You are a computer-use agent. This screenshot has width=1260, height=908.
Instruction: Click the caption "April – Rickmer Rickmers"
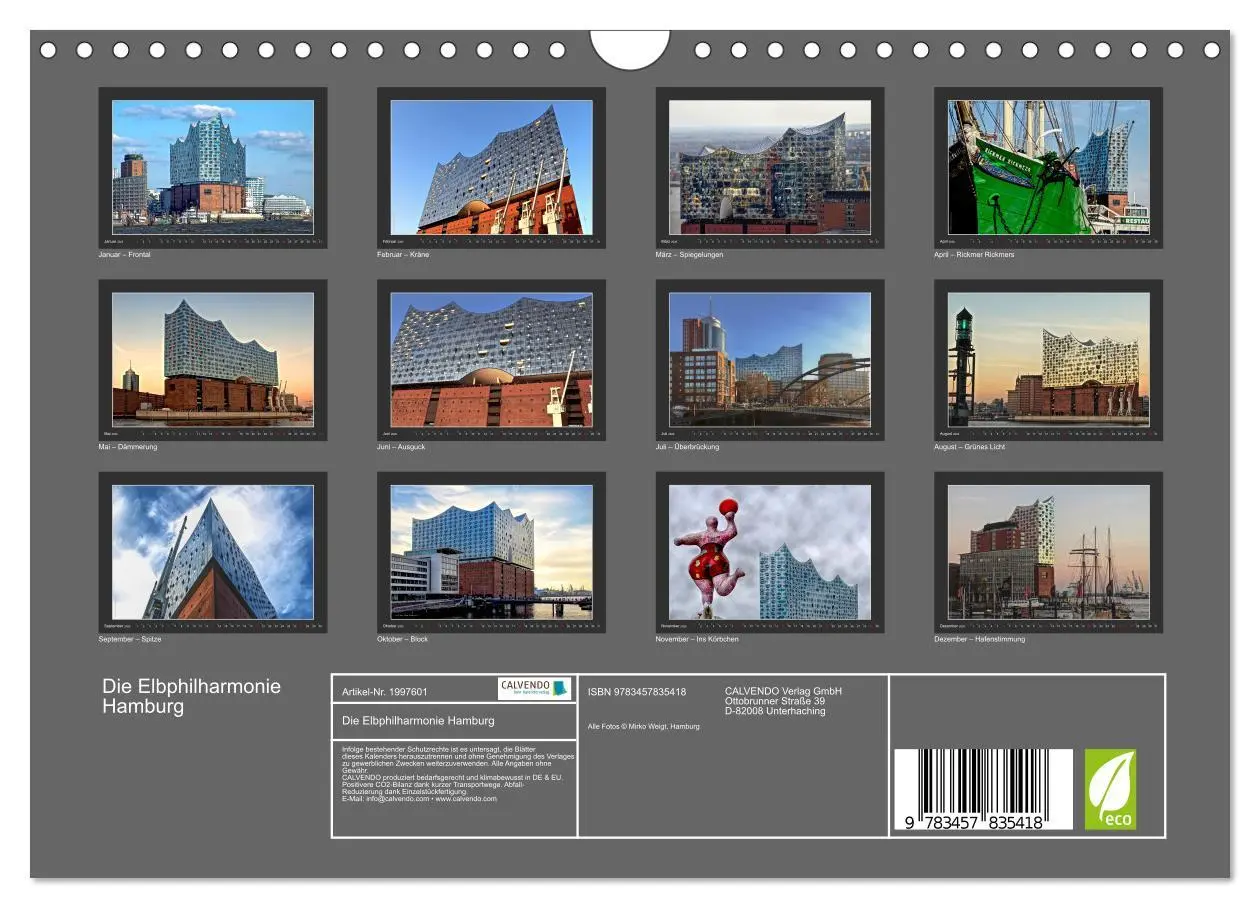pyautogui.click(x=974, y=255)
